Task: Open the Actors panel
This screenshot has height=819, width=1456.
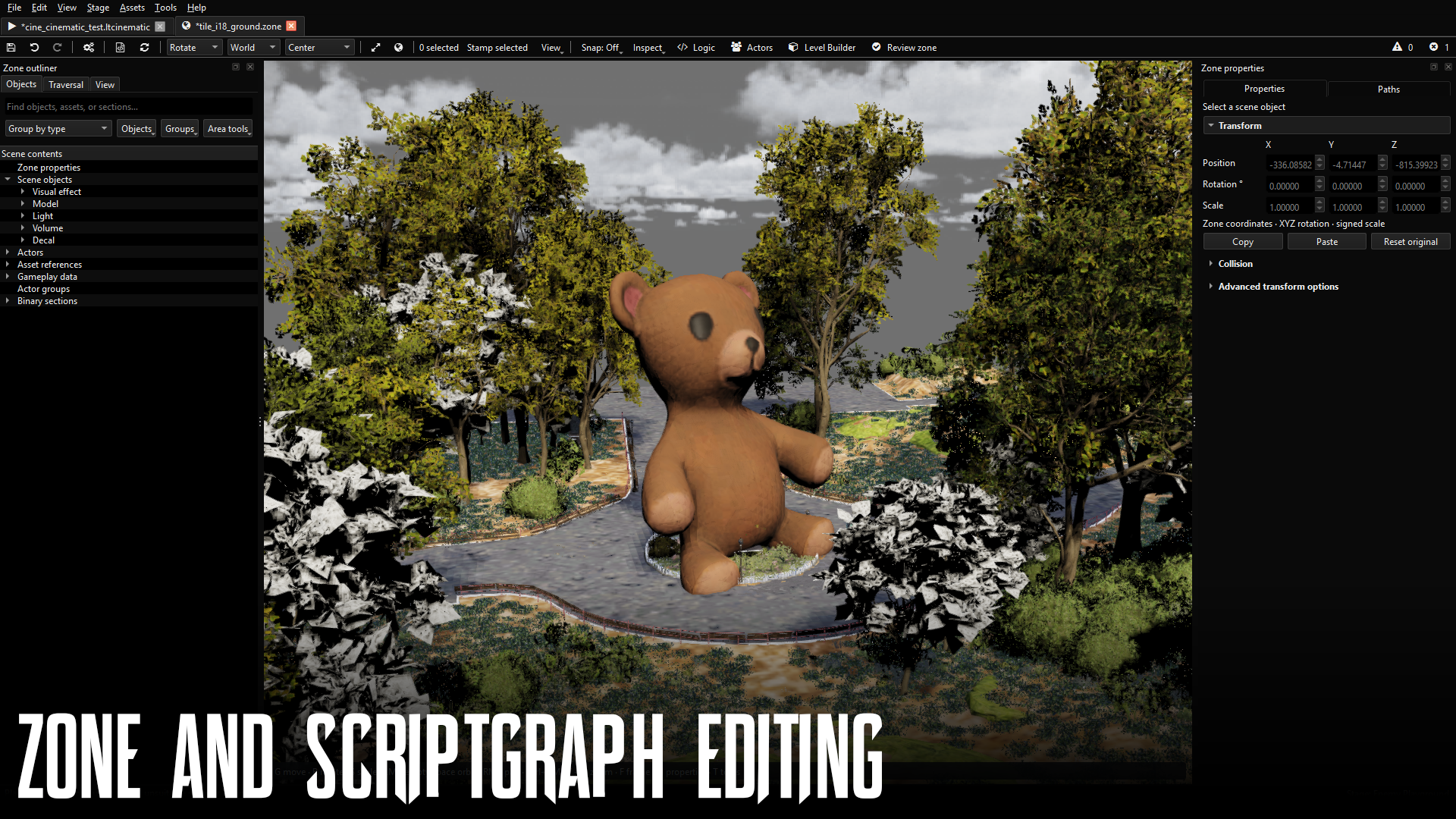Action: [752, 47]
